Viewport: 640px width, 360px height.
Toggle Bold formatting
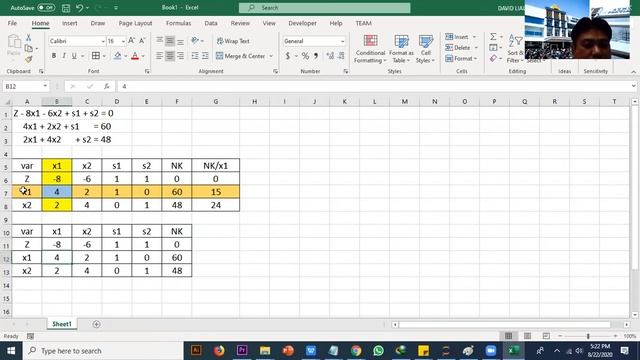[x=53, y=56]
